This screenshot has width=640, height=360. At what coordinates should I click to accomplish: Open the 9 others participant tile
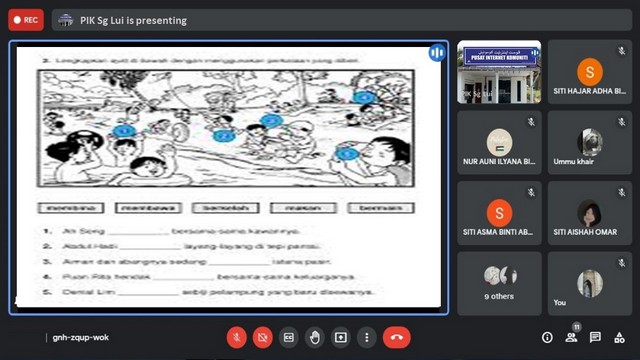[x=499, y=284]
